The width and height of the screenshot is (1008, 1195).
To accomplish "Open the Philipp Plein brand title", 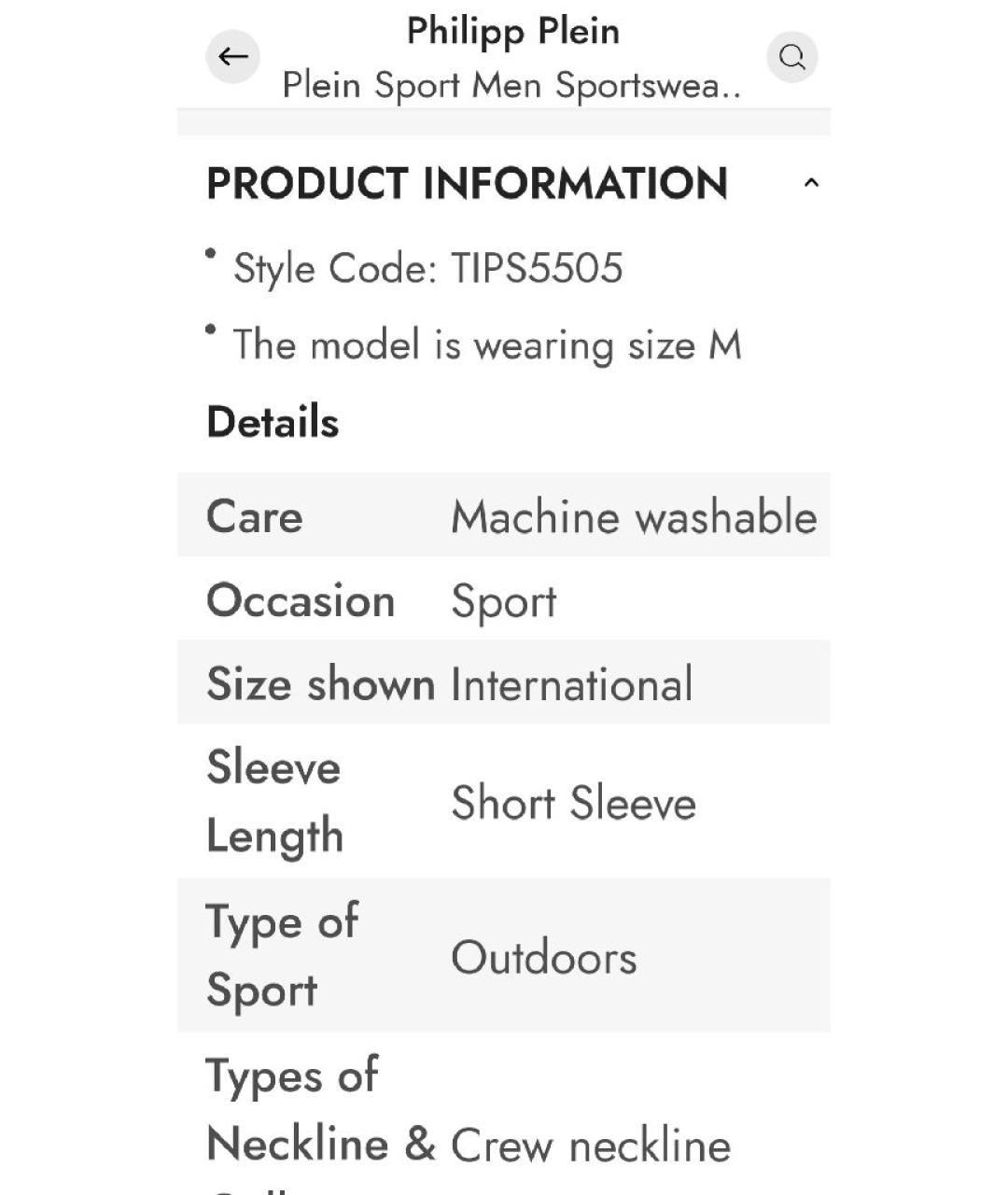I will tap(512, 32).
